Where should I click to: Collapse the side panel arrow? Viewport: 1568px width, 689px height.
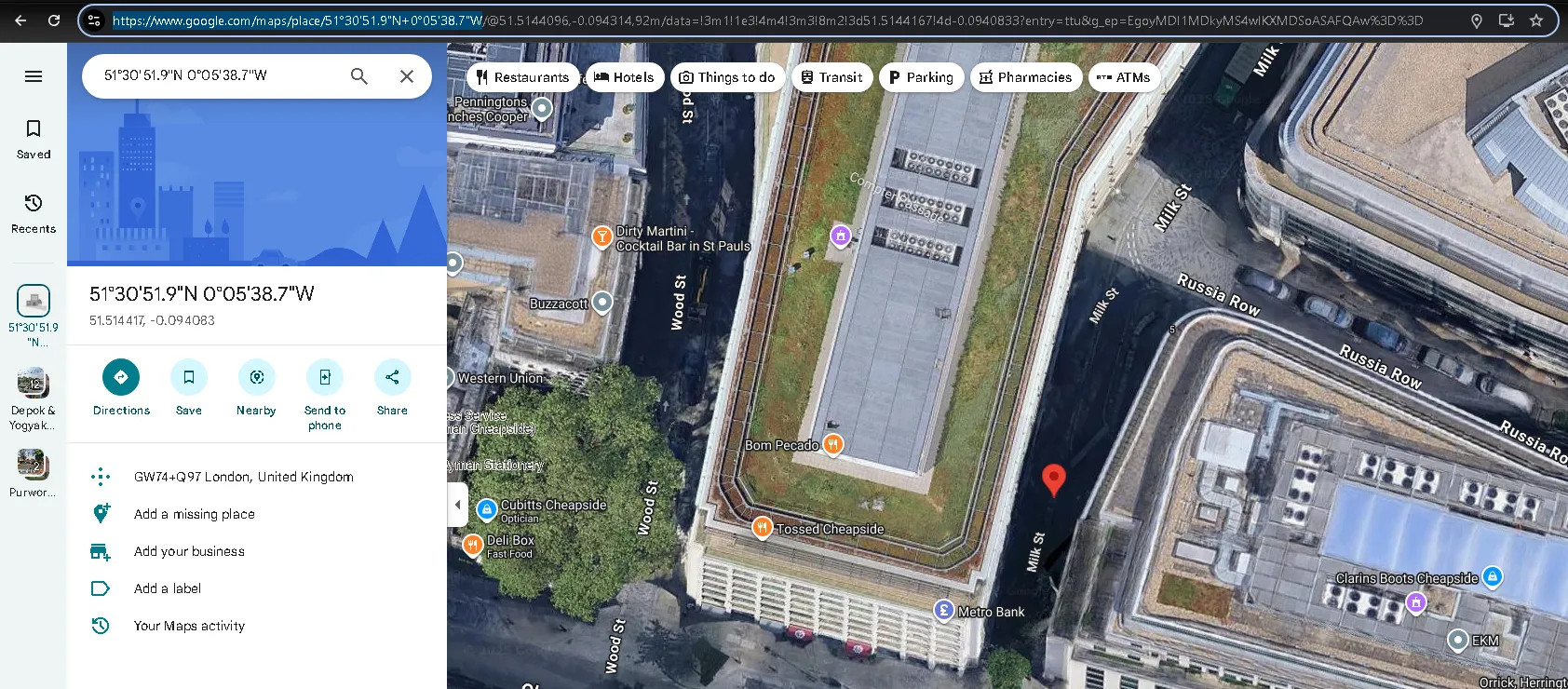[457, 505]
